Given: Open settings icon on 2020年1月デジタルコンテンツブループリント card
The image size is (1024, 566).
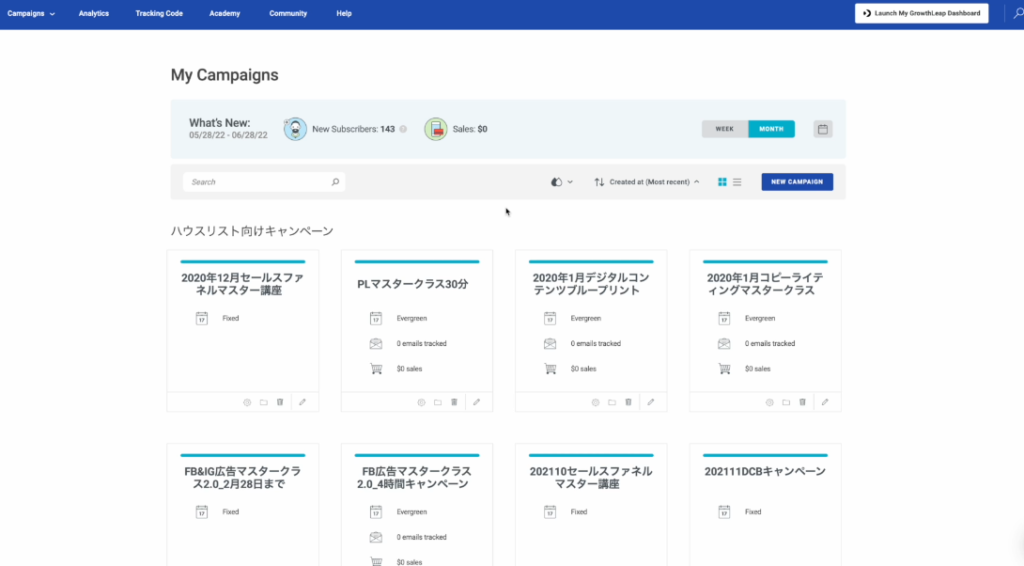Looking at the screenshot, I should (596, 402).
